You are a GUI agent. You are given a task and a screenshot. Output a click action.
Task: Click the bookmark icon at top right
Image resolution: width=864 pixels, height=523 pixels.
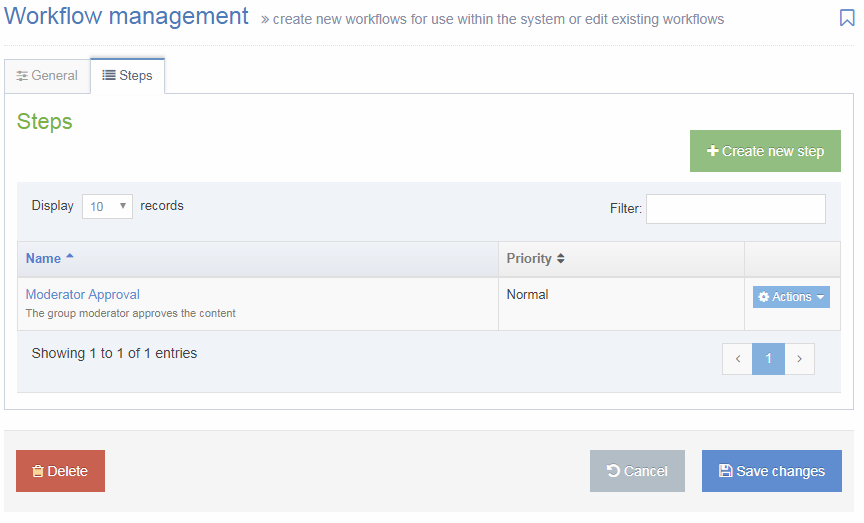[847, 17]
